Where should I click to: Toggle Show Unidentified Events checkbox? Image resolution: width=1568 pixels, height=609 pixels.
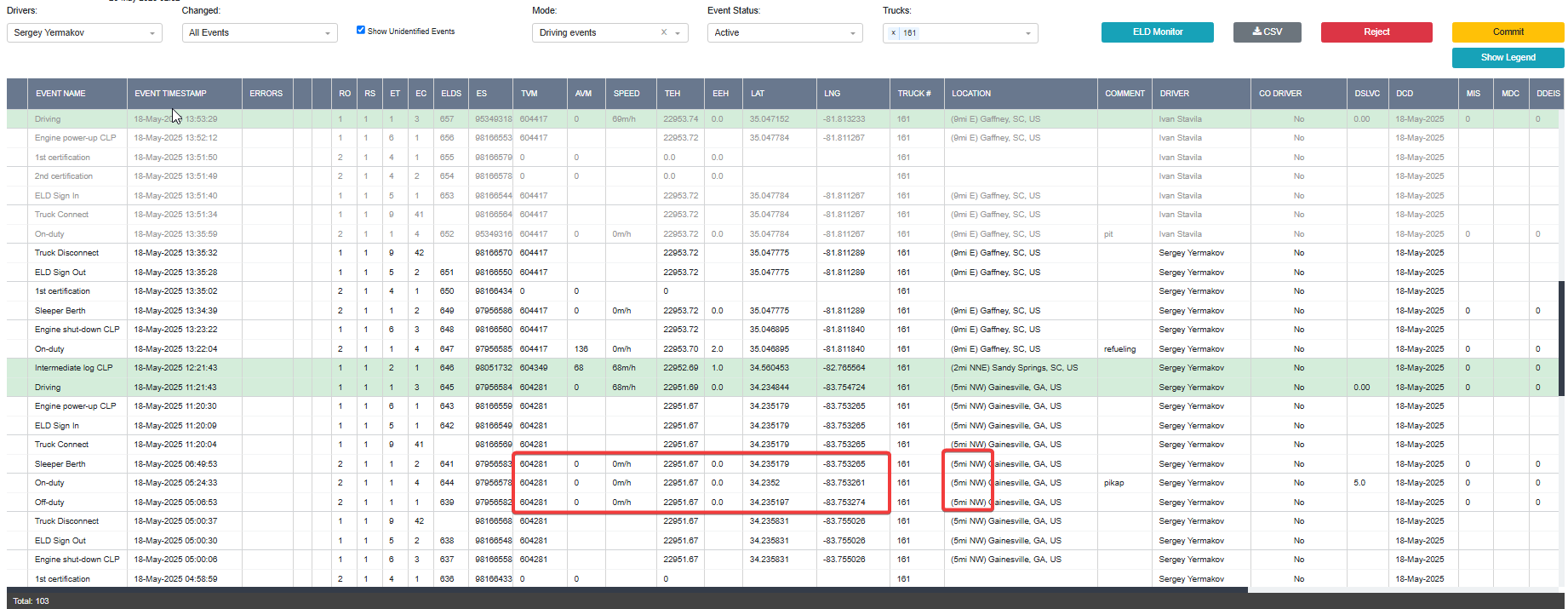[361, 30]
